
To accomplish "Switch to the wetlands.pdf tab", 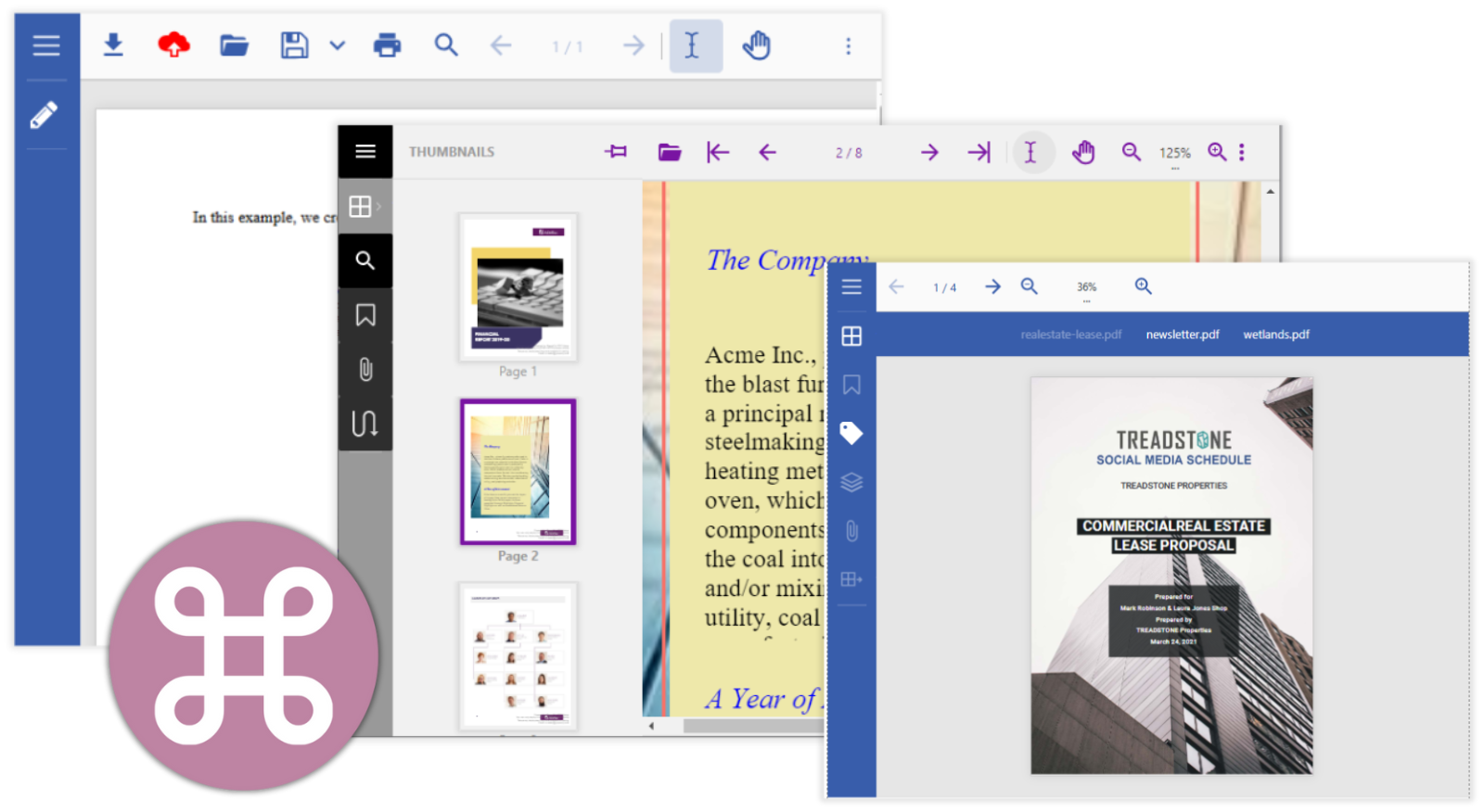I will (x=1276, y=335).
